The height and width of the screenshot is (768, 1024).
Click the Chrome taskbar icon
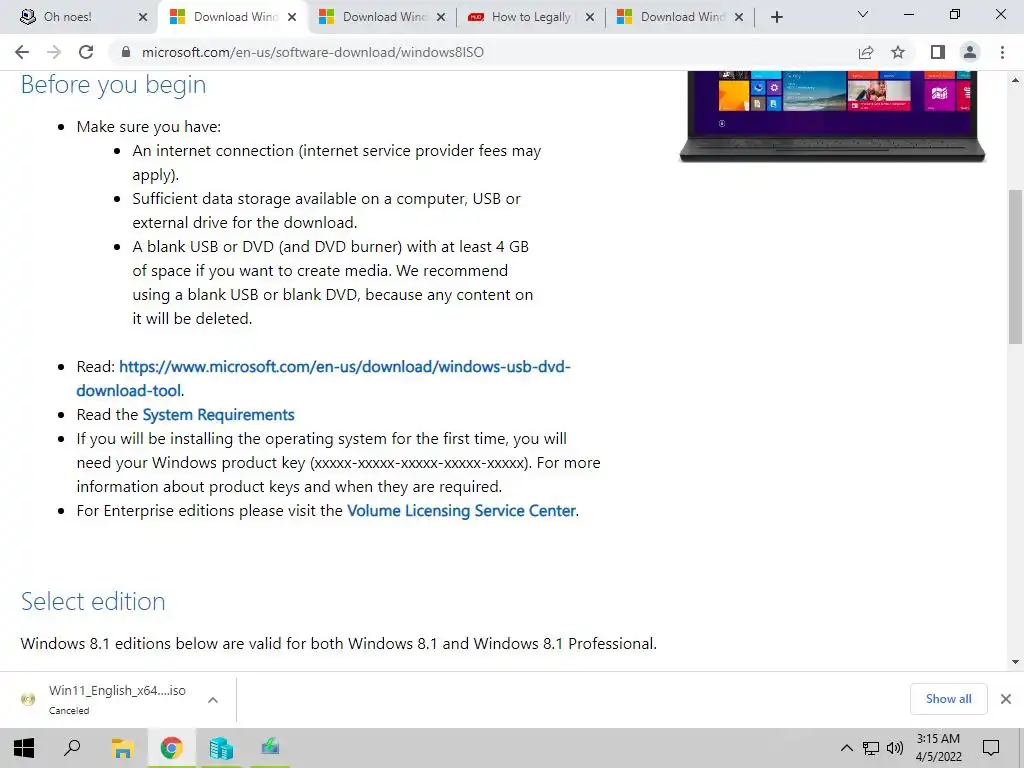pos(171,748)
